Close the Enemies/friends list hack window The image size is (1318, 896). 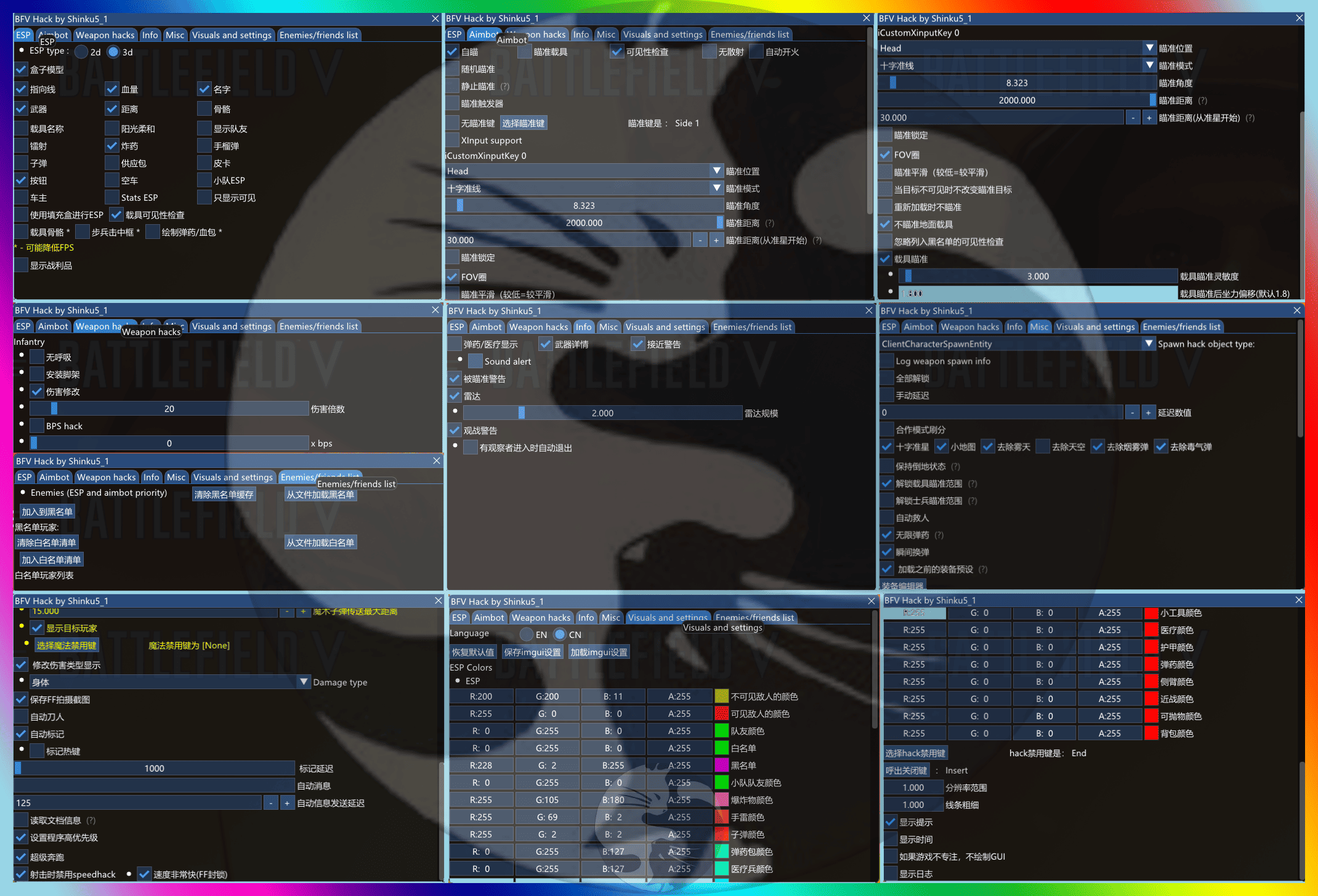[x=436, y=461]
